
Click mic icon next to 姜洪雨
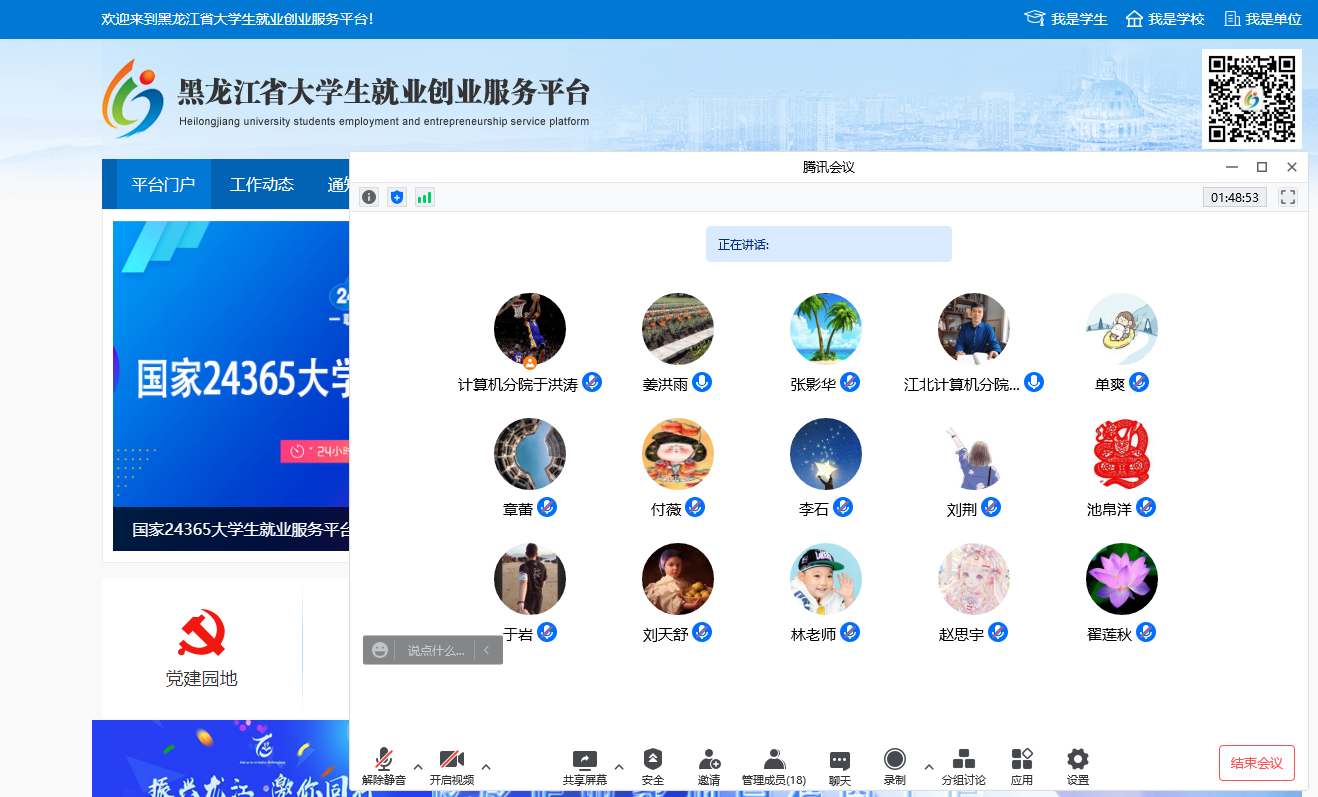coord(702,382)
